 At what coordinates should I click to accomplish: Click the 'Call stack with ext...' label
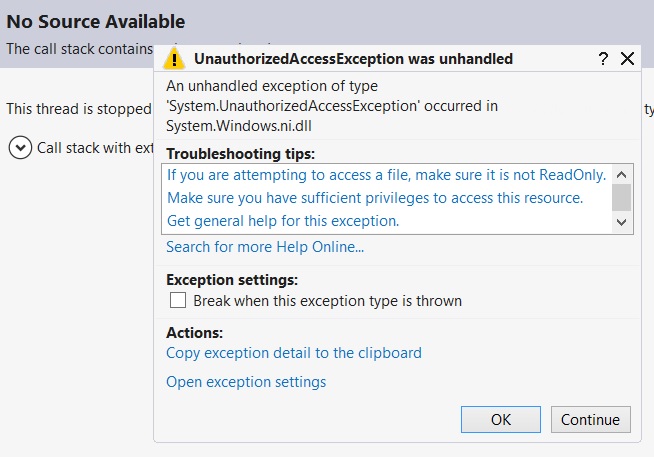(96, 148)
